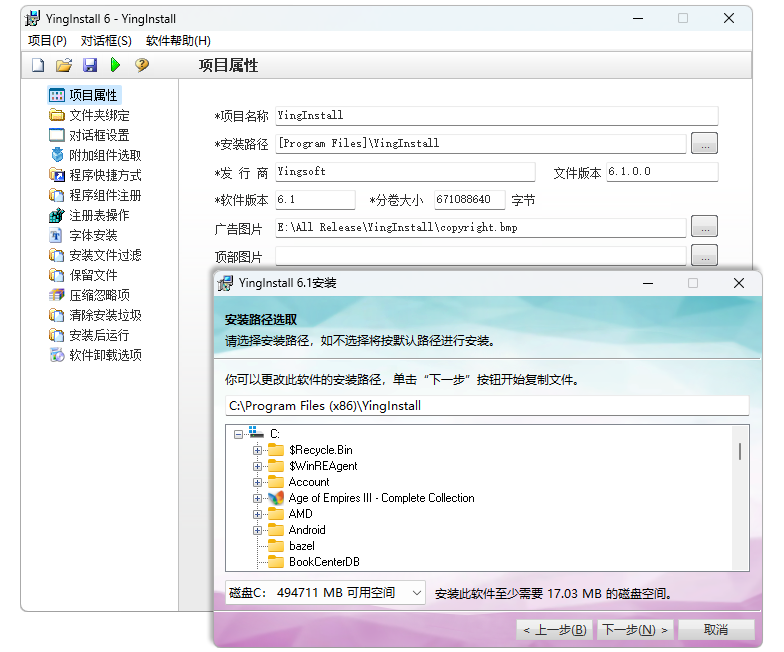Open the 对话框(S) menu
This screenshot has width=784, height=652.
tap(106, 41)
